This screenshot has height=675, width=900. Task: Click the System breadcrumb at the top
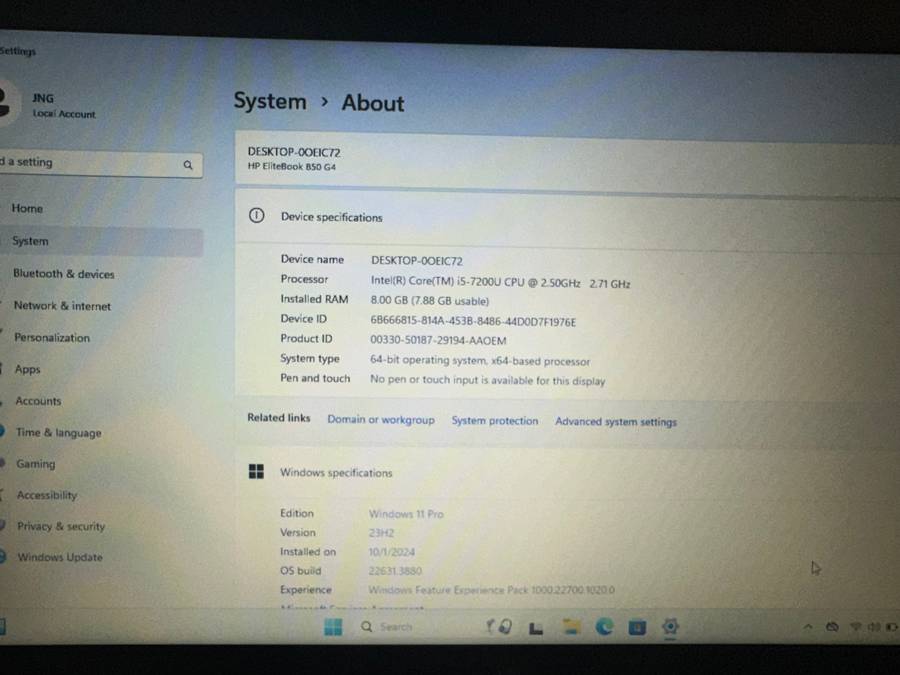pos(269,101)
